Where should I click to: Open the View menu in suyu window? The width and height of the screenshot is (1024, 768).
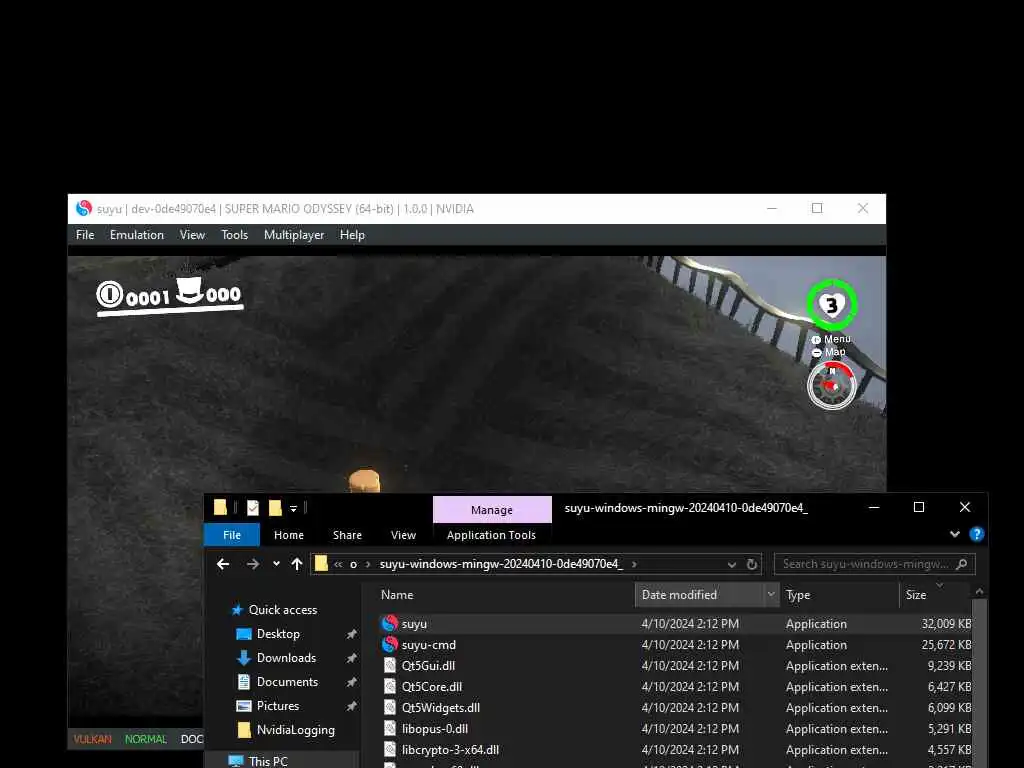point(192,235)
